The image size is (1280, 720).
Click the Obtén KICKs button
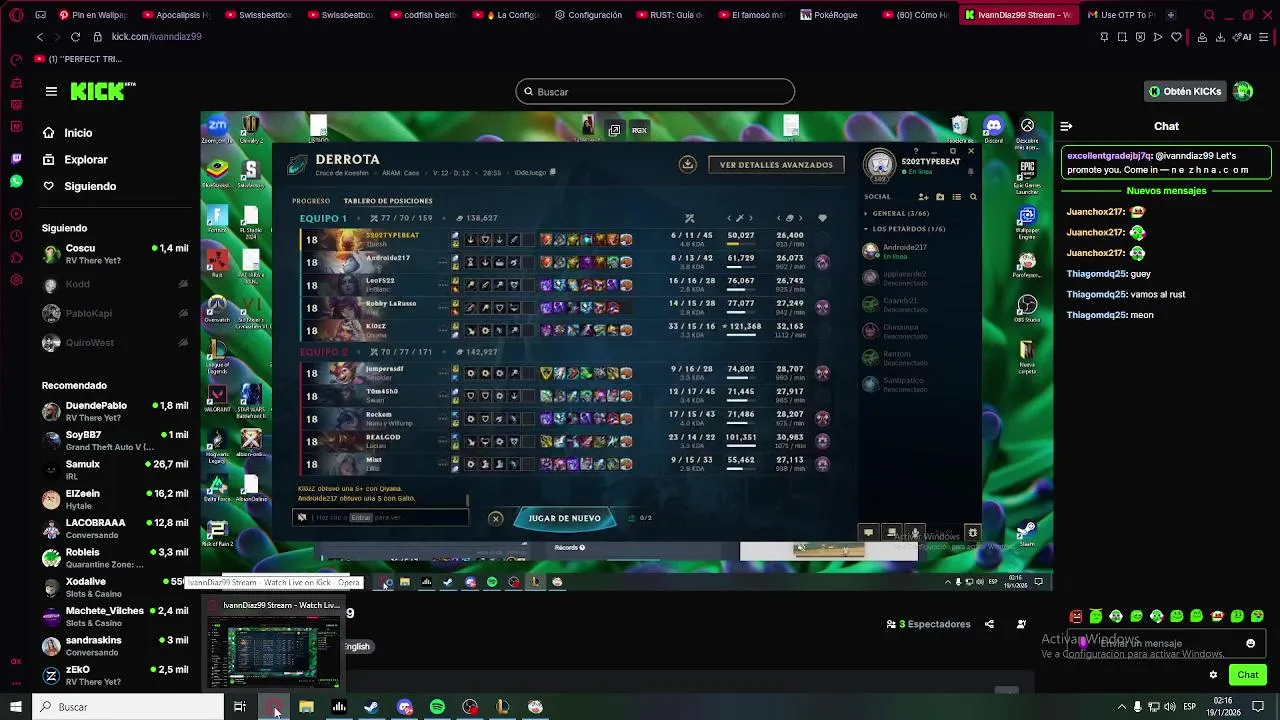click(1185, 91)
